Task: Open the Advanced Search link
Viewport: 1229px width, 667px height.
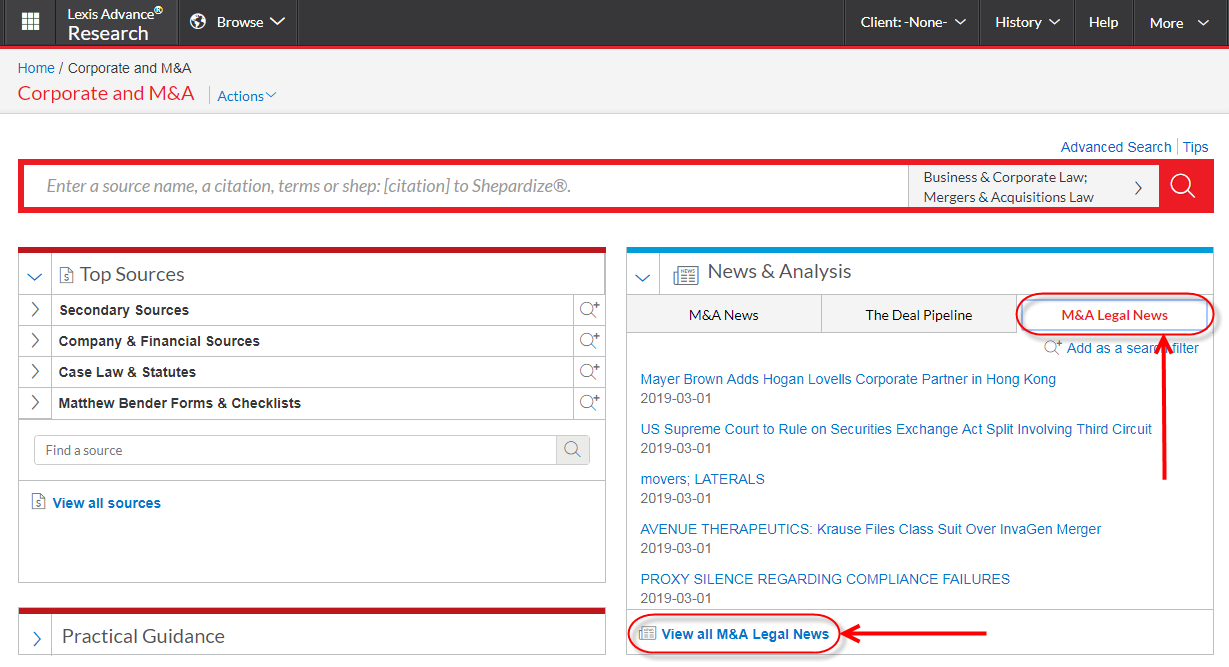Action: tap(1116, 147)
